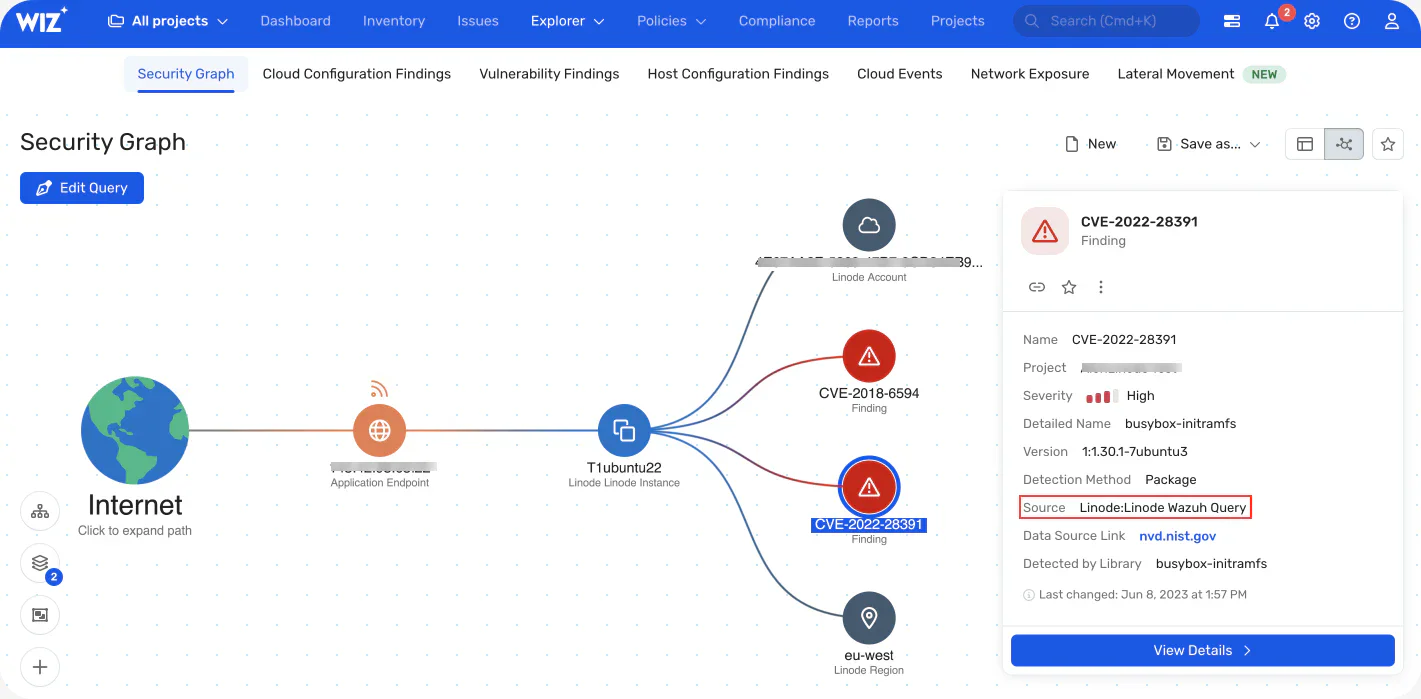Viewport: 1421px width, 699px height.
Task: Open the nvd.nist.gov data source link
Action: [1177, 535]
